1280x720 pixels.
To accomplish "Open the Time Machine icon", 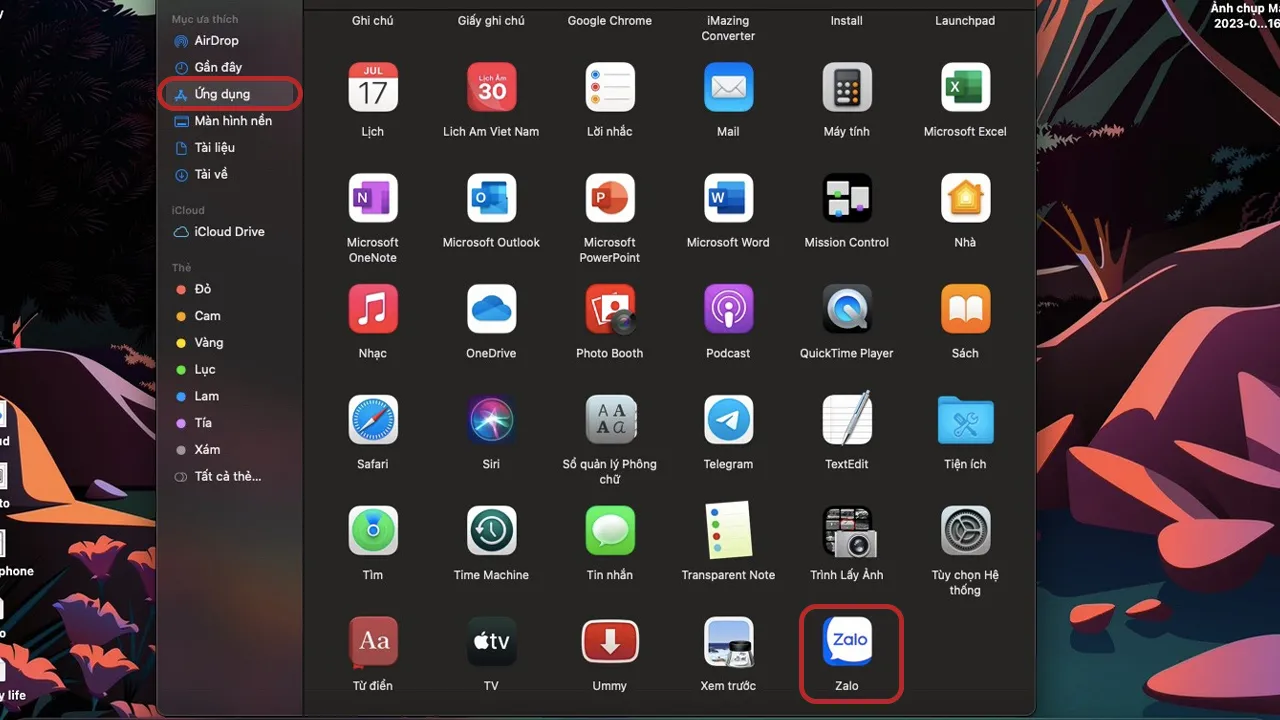I will [x=491, y=531].
